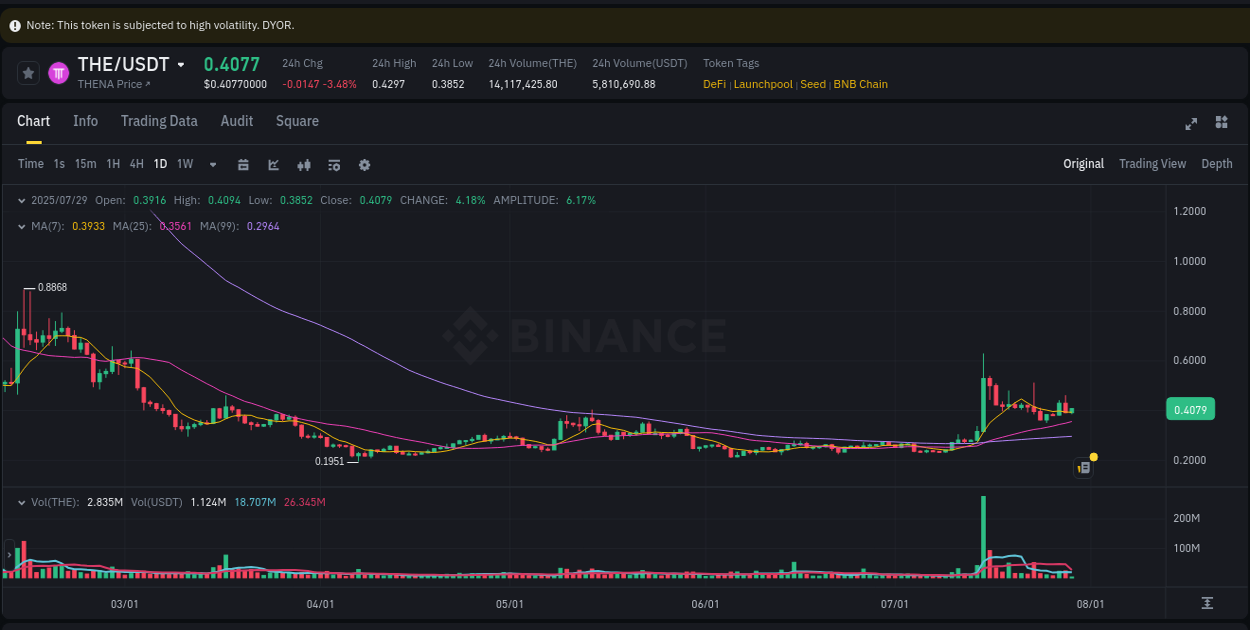1250x630 pixels.
Task: Toggle the star to favorite THE/USDT
Action: click(28, 73)
